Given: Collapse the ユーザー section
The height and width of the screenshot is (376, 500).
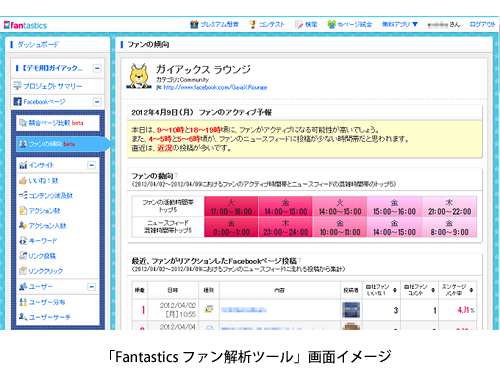Looking at the screenshot, I should [92, 287].
